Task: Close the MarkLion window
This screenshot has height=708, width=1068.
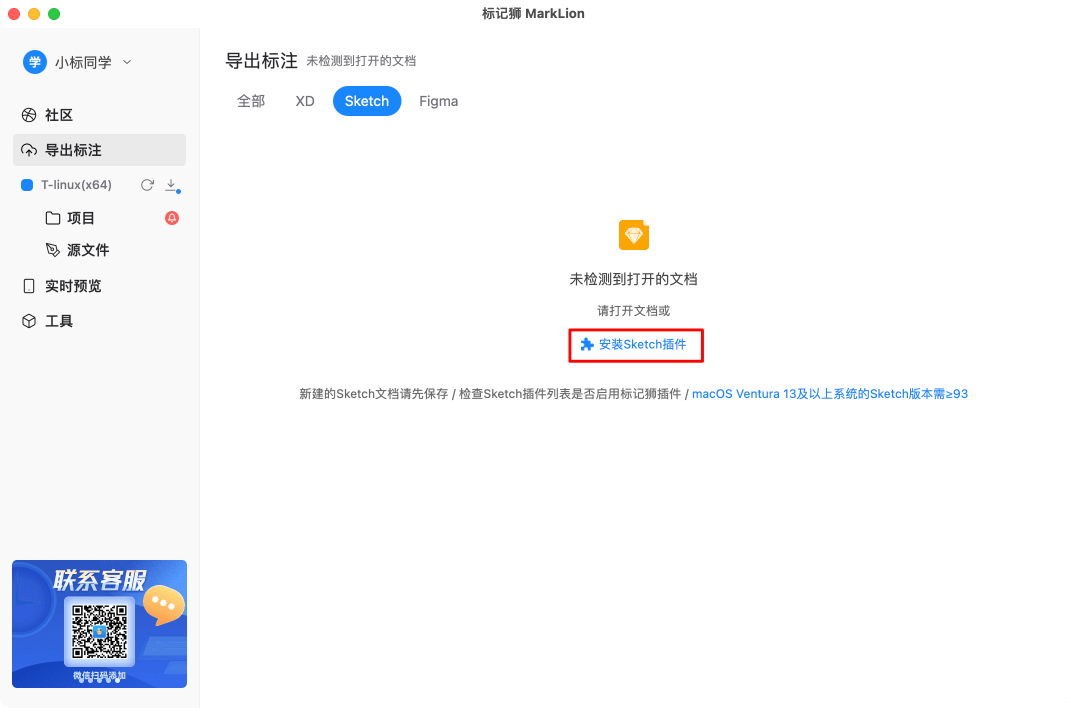Action: pos(14,14)
